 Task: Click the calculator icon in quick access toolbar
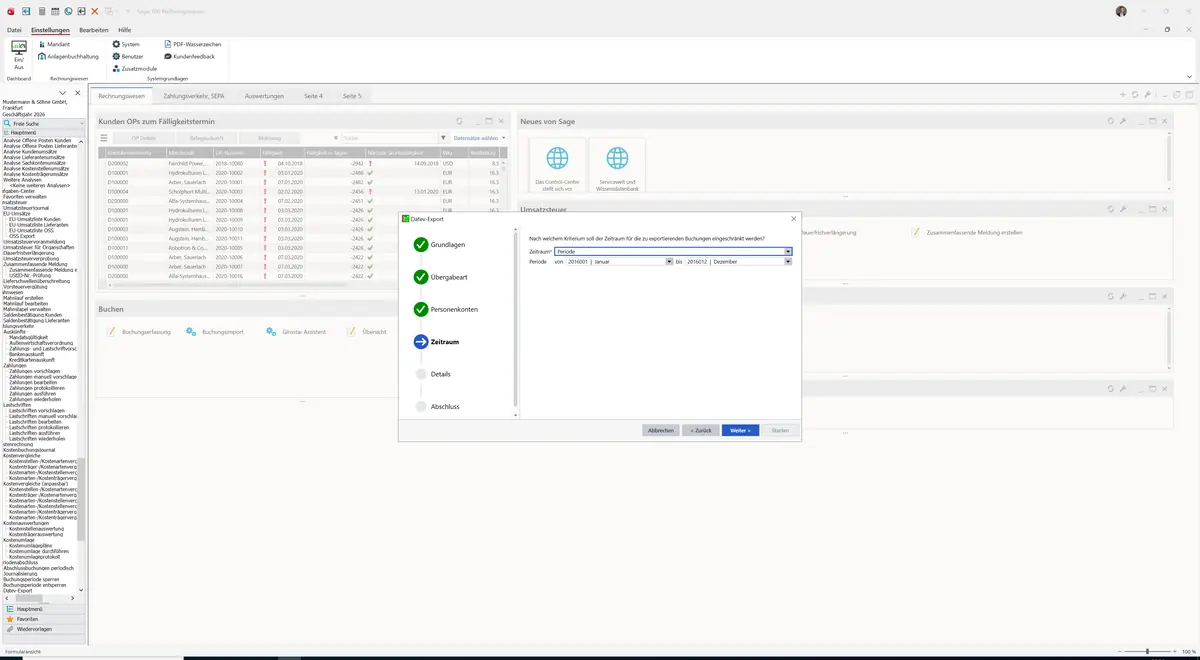click(x=40, y=11)
